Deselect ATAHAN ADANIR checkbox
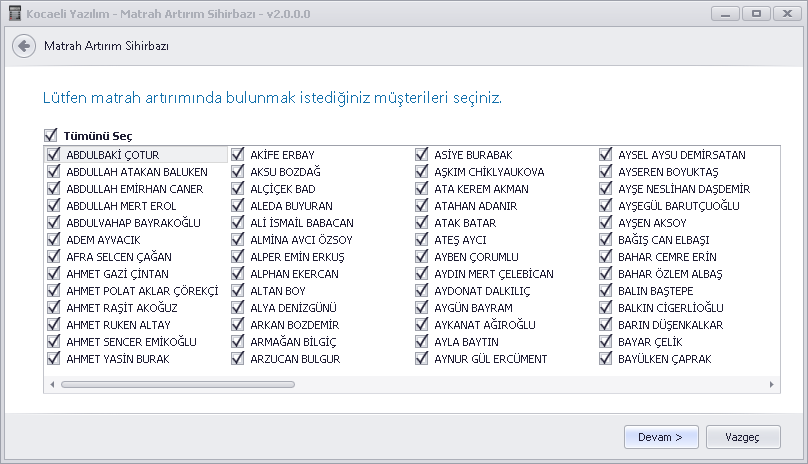The width and height of the screenshot is (808, 464). point(422,206)
